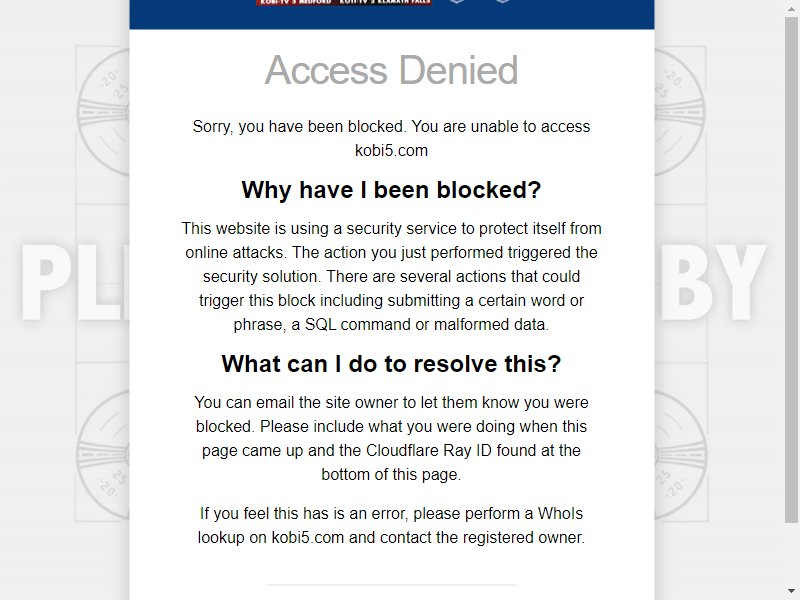Click kobi5.com beneath the blocked message
800x600 pixels.
coord(391,151)
